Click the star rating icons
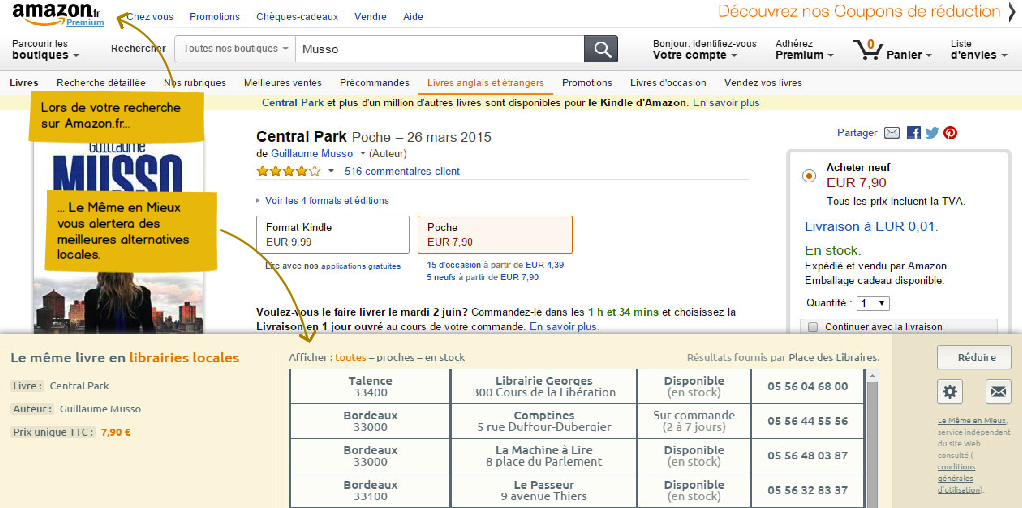Screen dimensions: 1022x508 (289, 172)
